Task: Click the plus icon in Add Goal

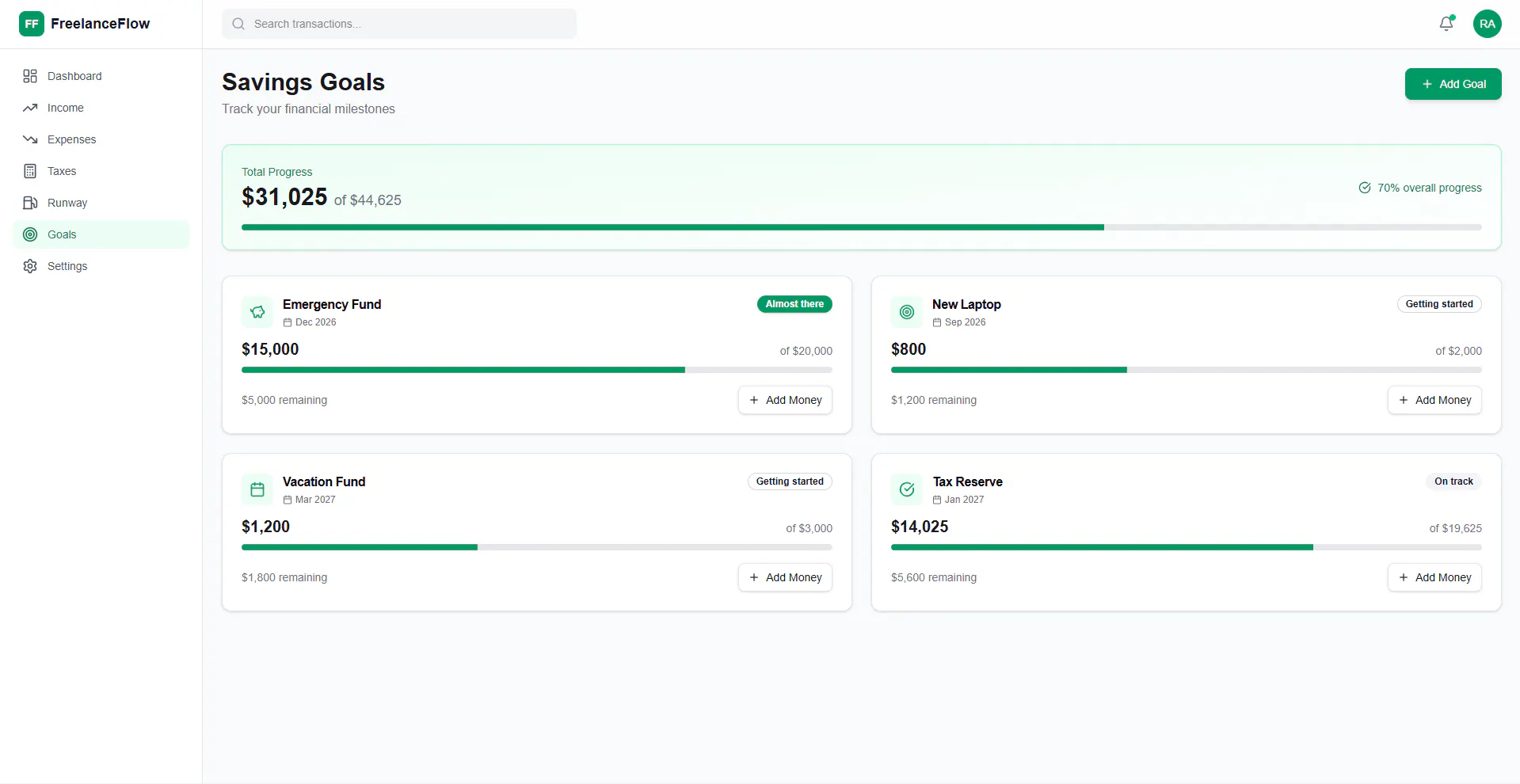Action: (x=1427, y=84)
